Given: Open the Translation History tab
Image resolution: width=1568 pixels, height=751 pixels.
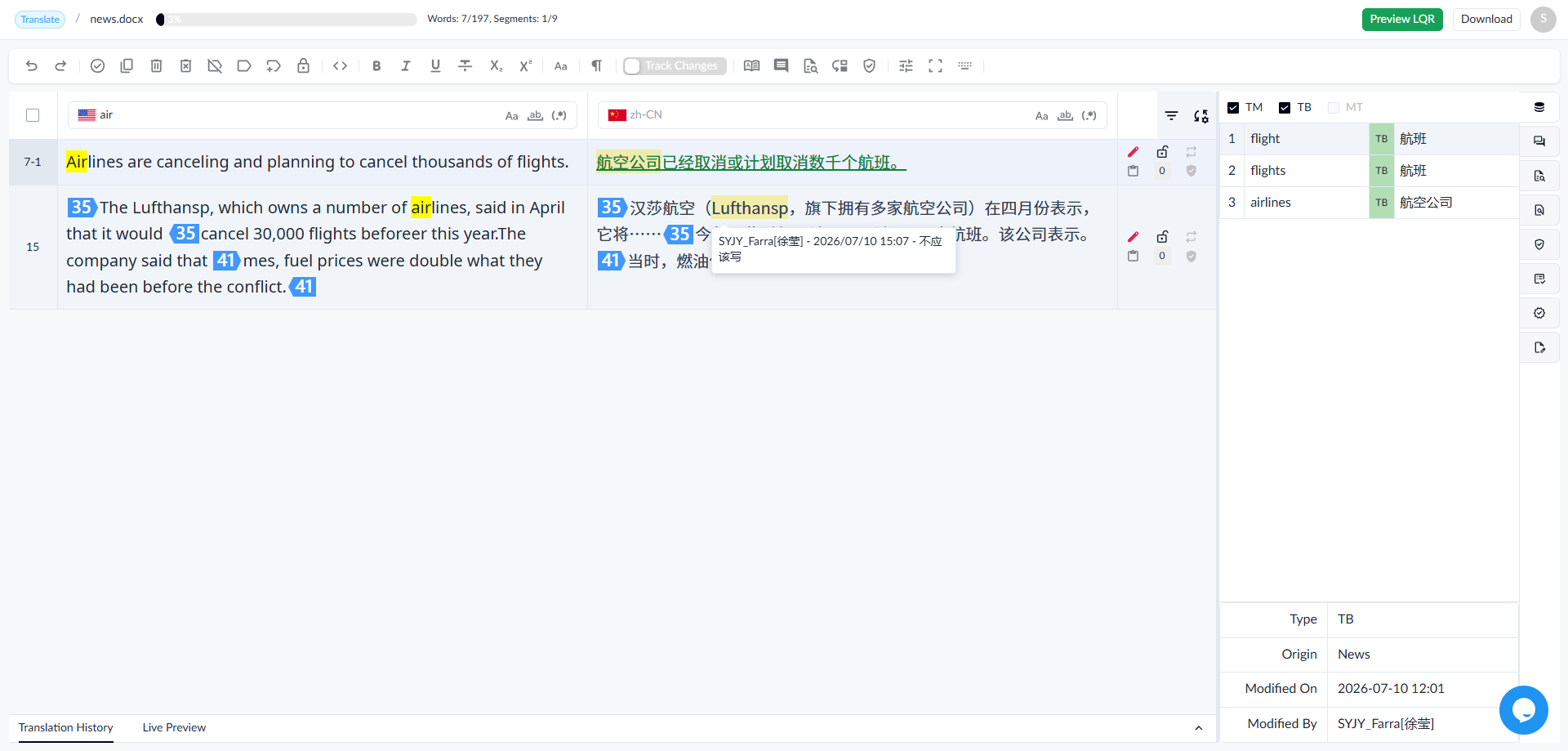Looking at the screenshot, I should pyautogui.click(x=66, y=727).
